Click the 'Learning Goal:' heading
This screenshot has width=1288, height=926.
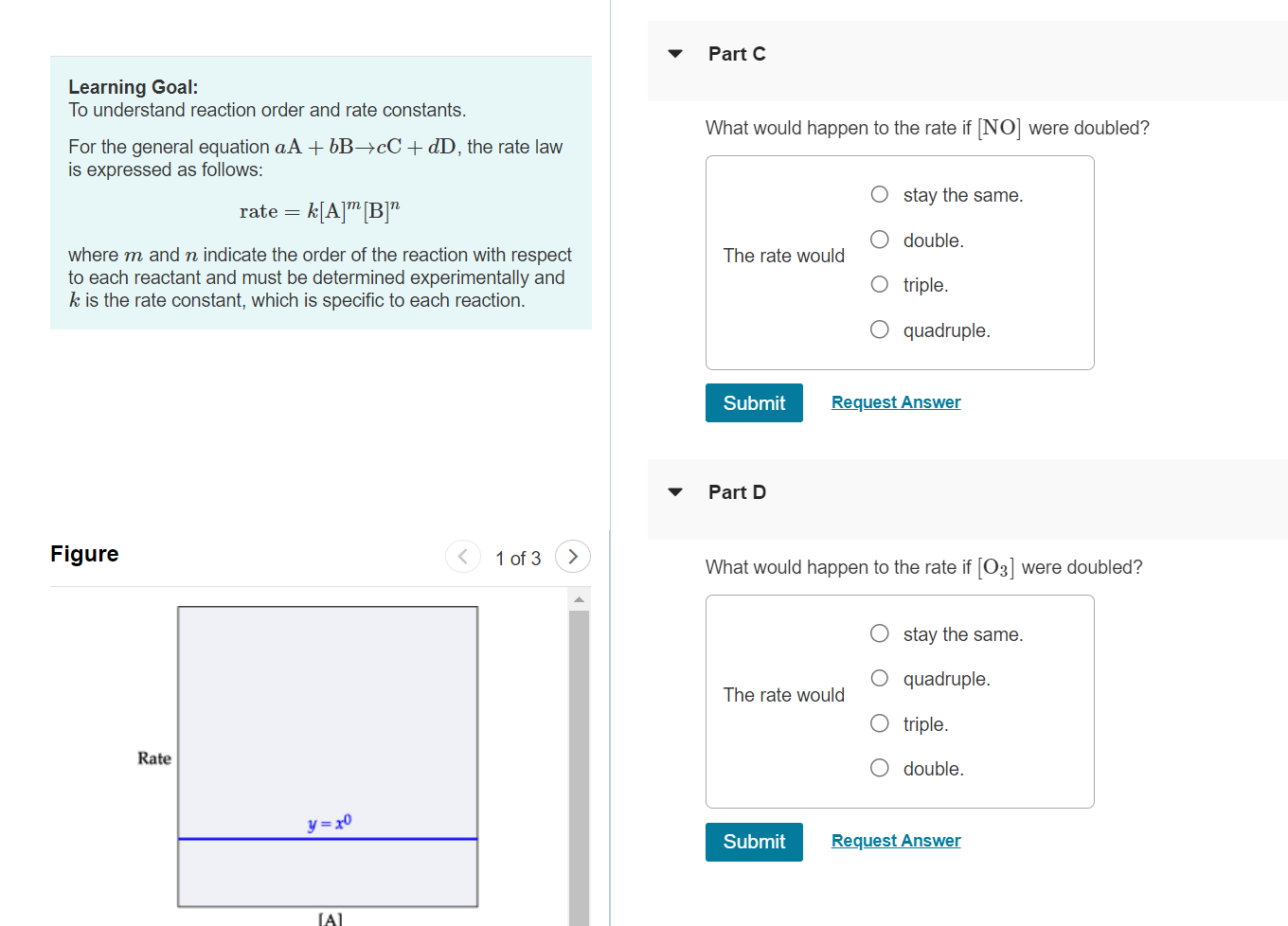tap(134, 87)
